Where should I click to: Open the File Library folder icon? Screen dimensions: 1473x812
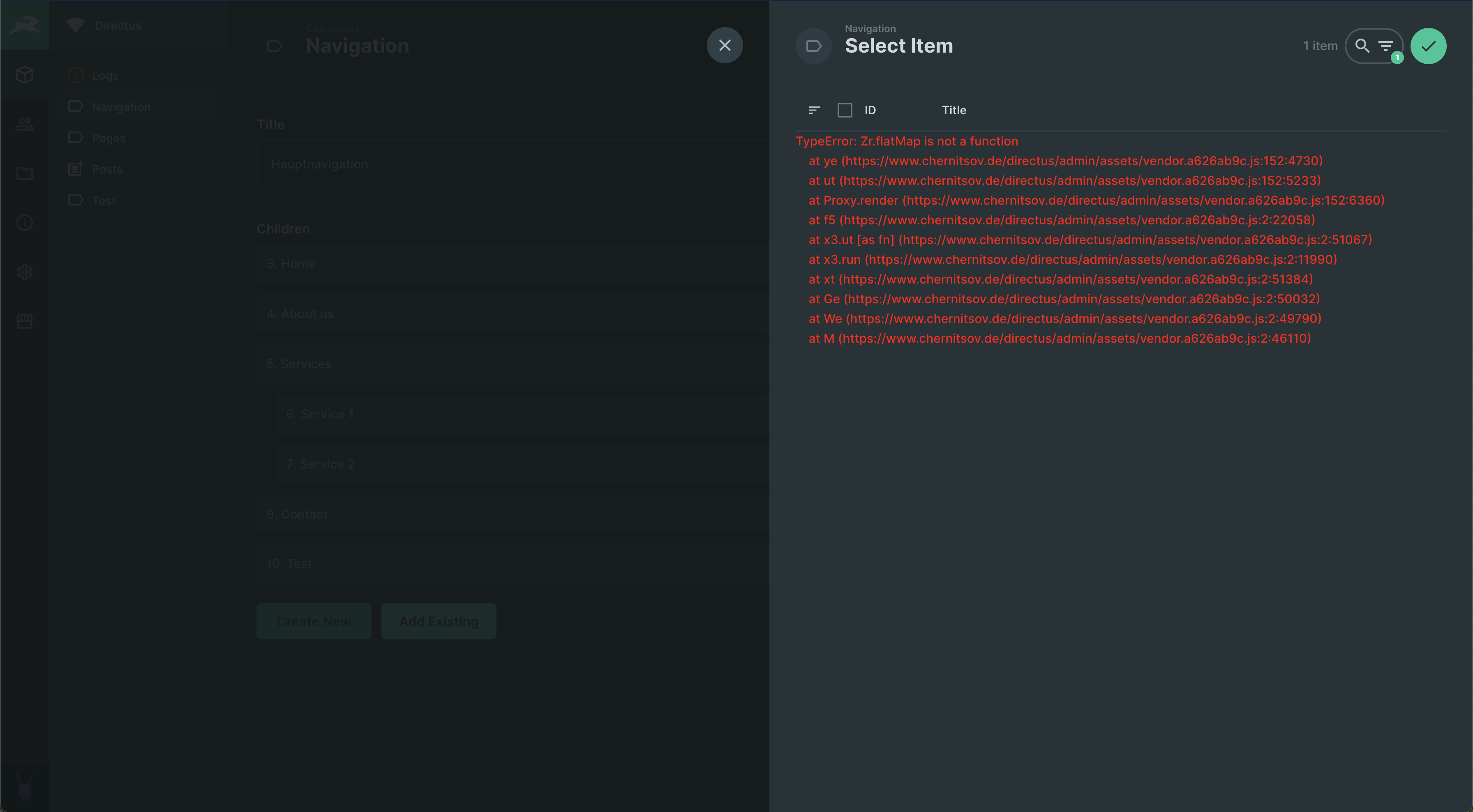tap(25, 173)
